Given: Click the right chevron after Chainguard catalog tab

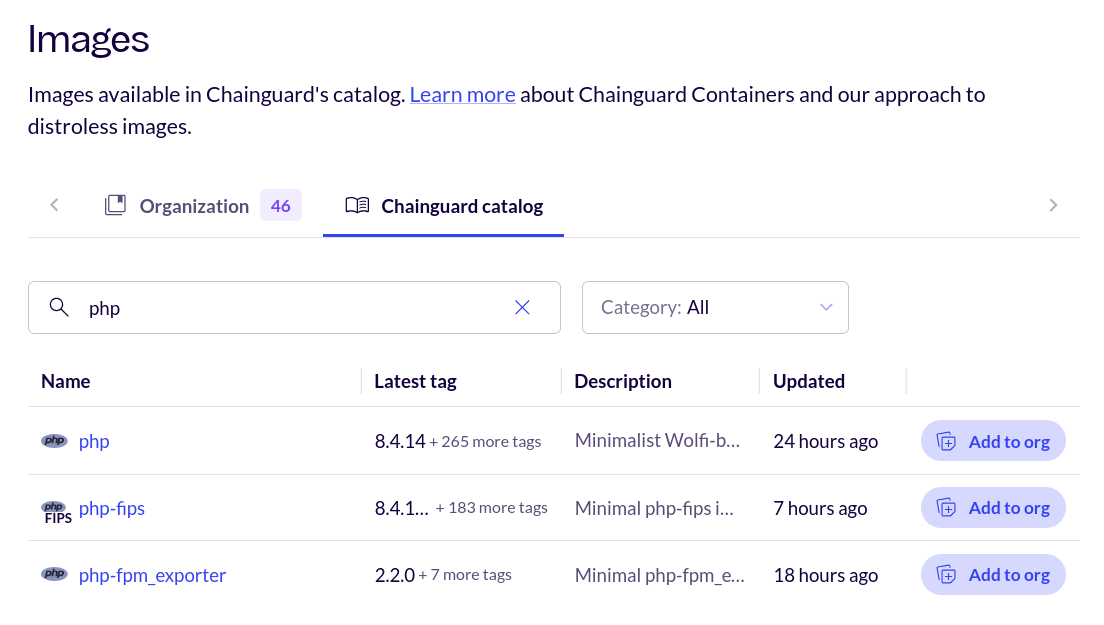Looking at the screenshot, I should (x=1053, y=204).
